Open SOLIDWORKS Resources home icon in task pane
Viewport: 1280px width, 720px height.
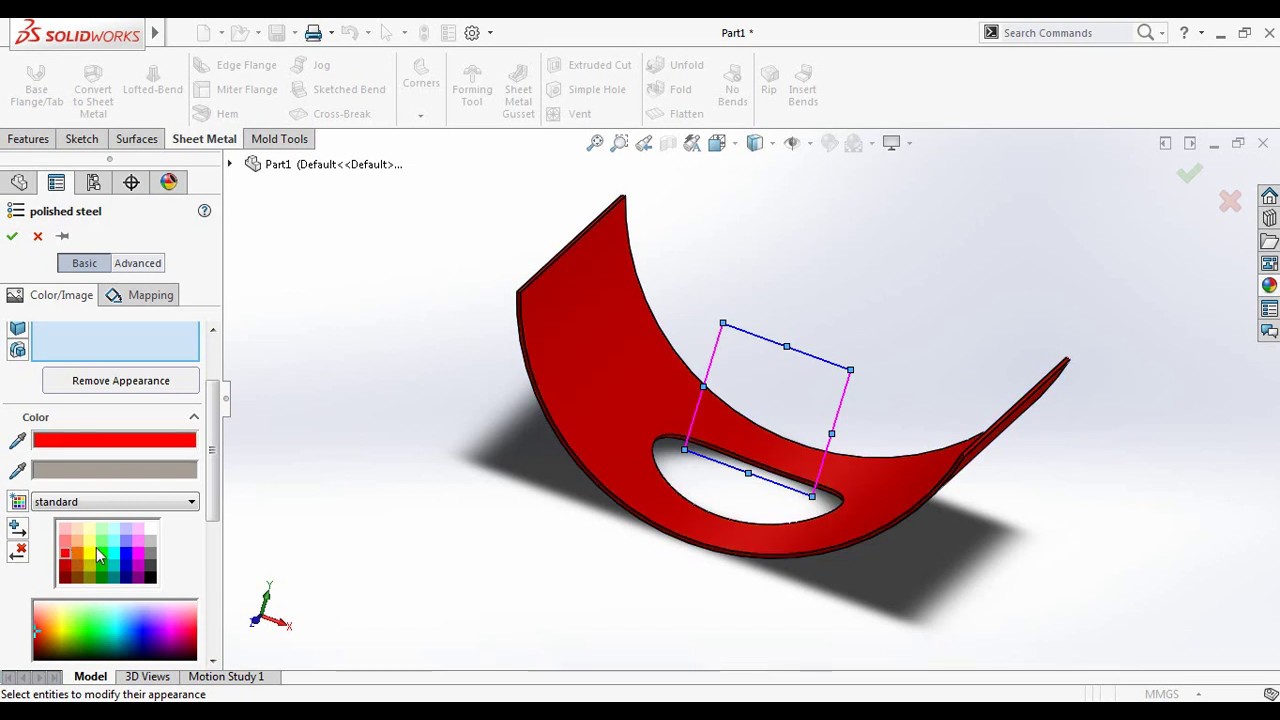[1269, 196]
